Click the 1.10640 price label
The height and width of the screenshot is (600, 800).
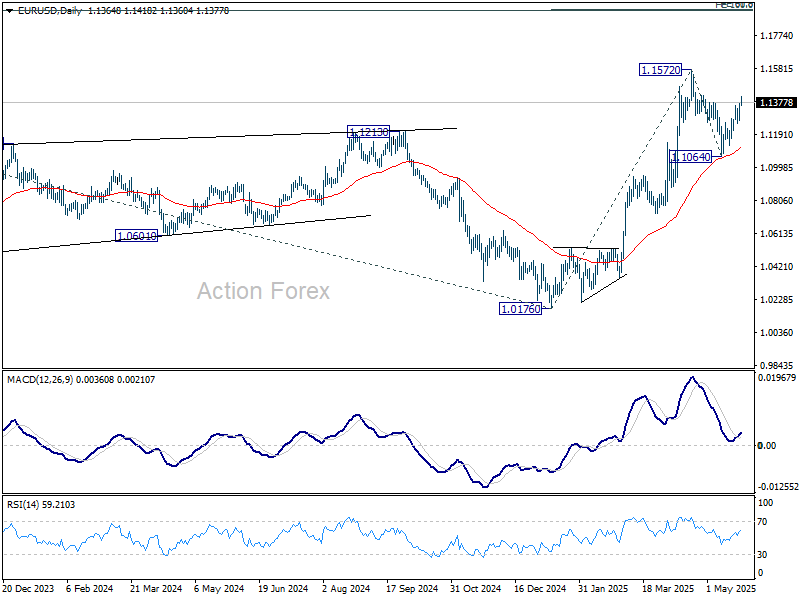691,157
